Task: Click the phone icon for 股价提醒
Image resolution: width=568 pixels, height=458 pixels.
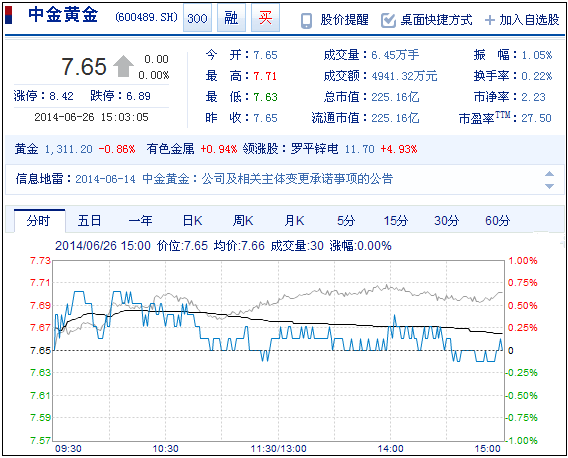Action: tap(306, 21)
